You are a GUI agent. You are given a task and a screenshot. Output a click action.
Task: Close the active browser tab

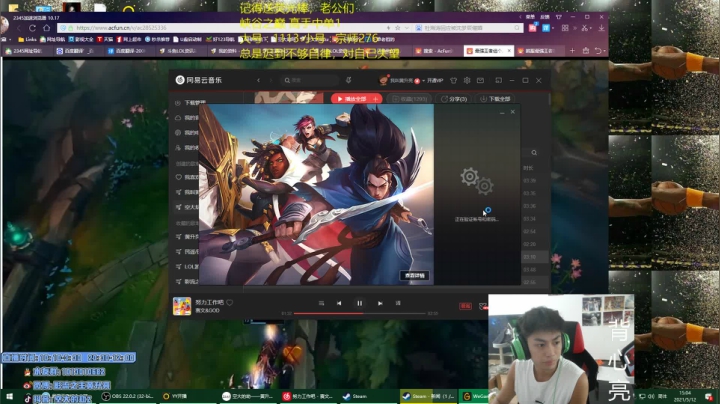pos(509,51)
